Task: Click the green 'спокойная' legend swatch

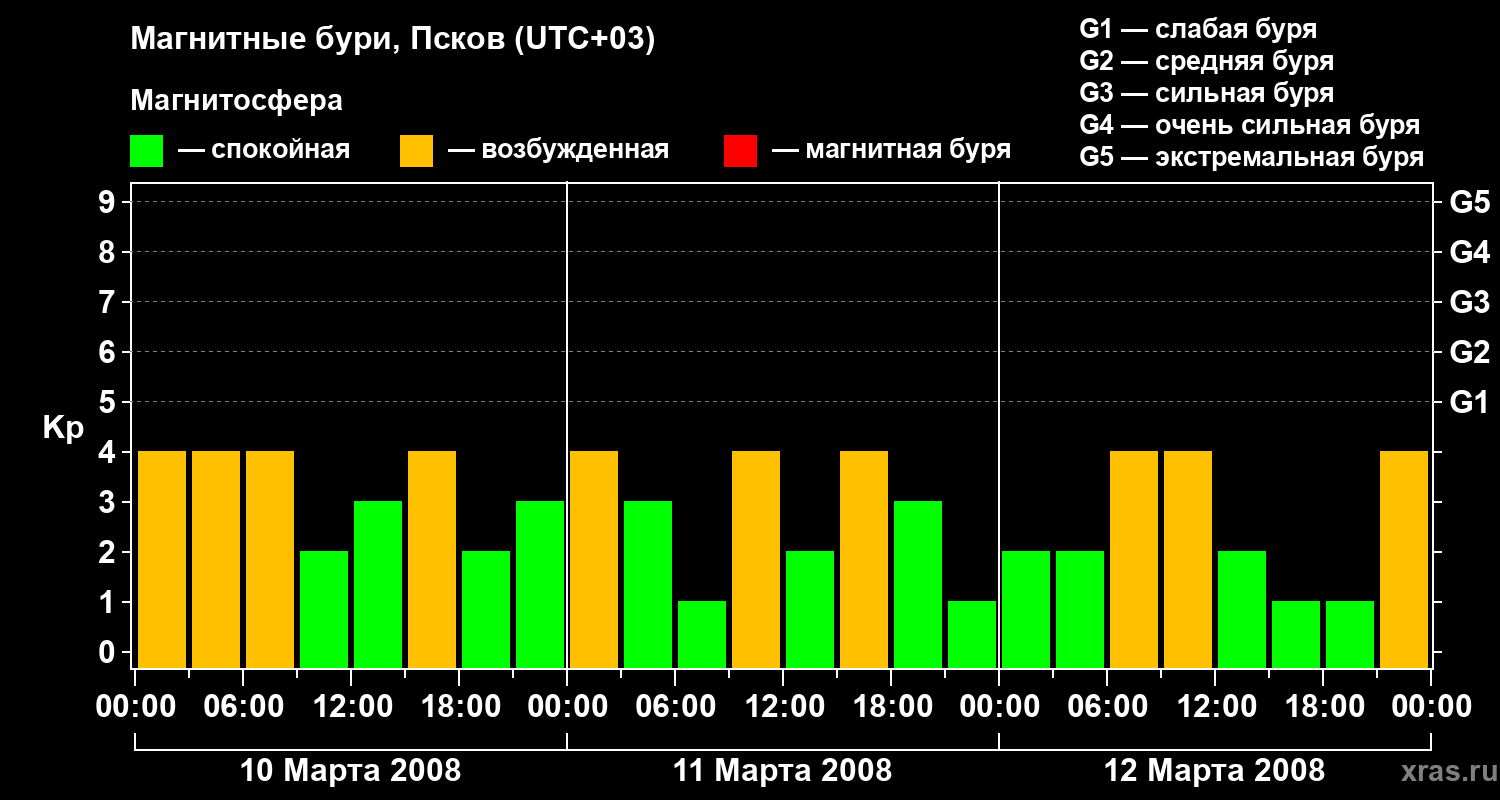Action: [146, 151]
